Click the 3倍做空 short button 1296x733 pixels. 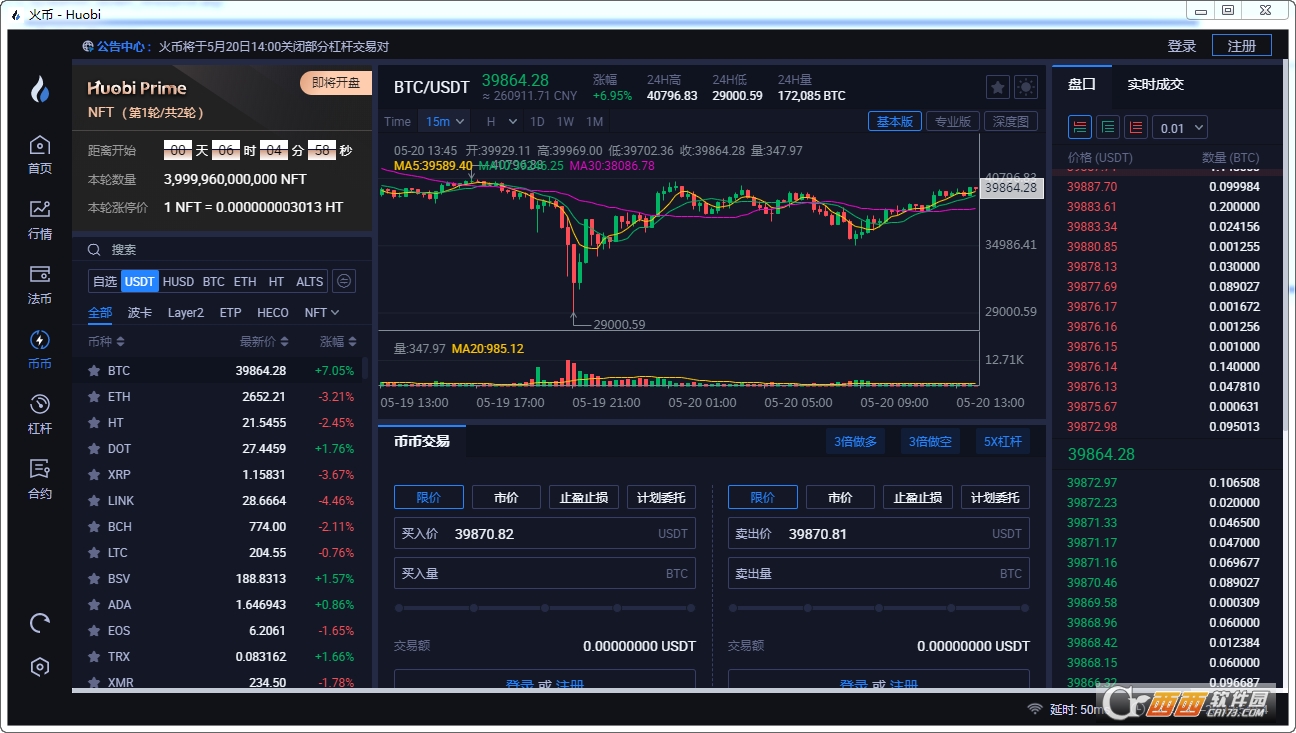click(930, 441)
